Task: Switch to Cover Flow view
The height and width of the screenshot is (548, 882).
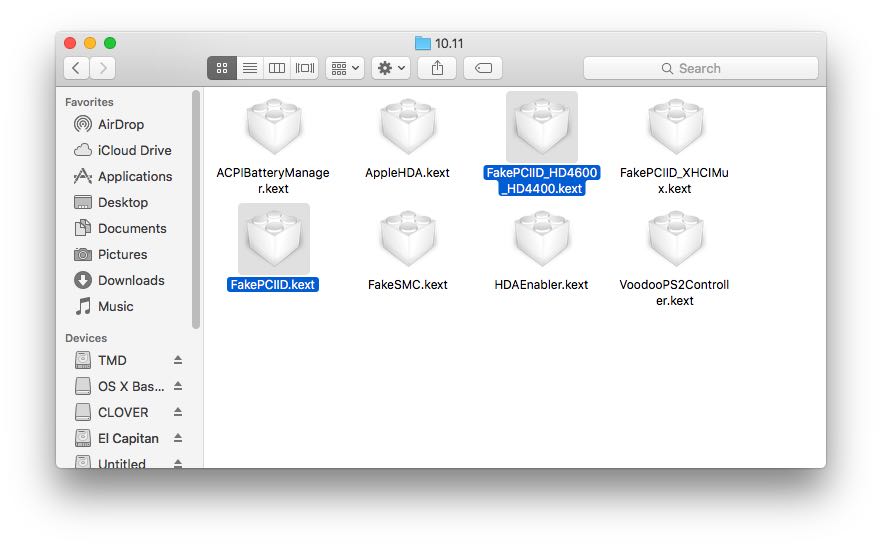Action: point(305,68)
